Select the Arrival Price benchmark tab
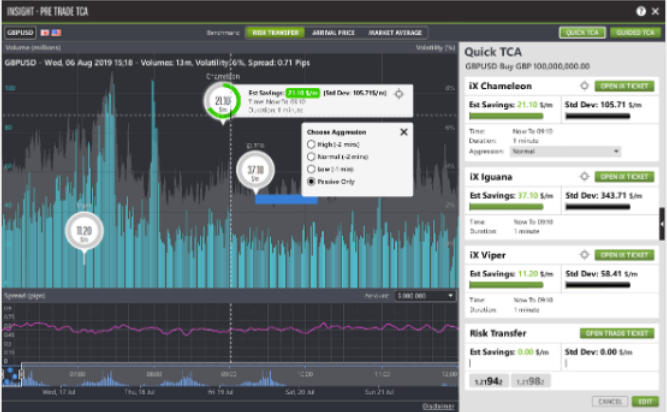Image resolution: width=667 pixels, height=412 pixels. click(x=333, y=33)
